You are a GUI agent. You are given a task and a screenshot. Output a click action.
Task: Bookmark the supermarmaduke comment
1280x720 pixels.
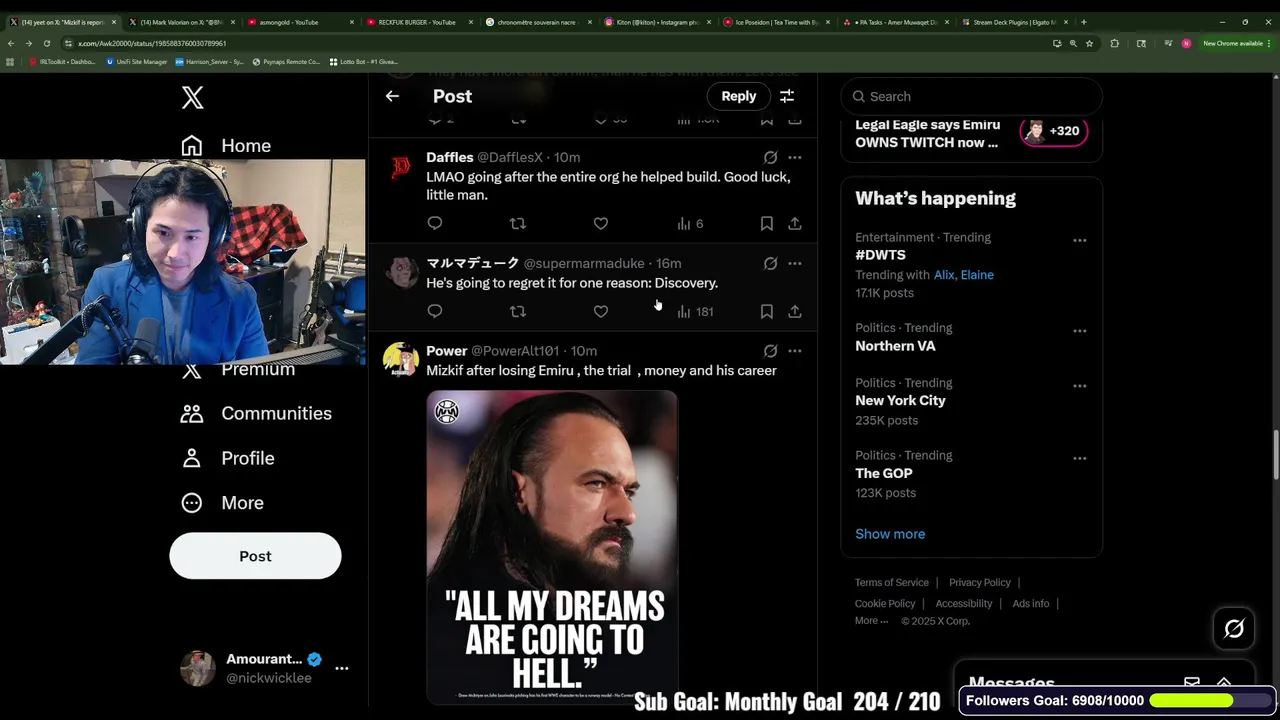[x=766, y=311]
